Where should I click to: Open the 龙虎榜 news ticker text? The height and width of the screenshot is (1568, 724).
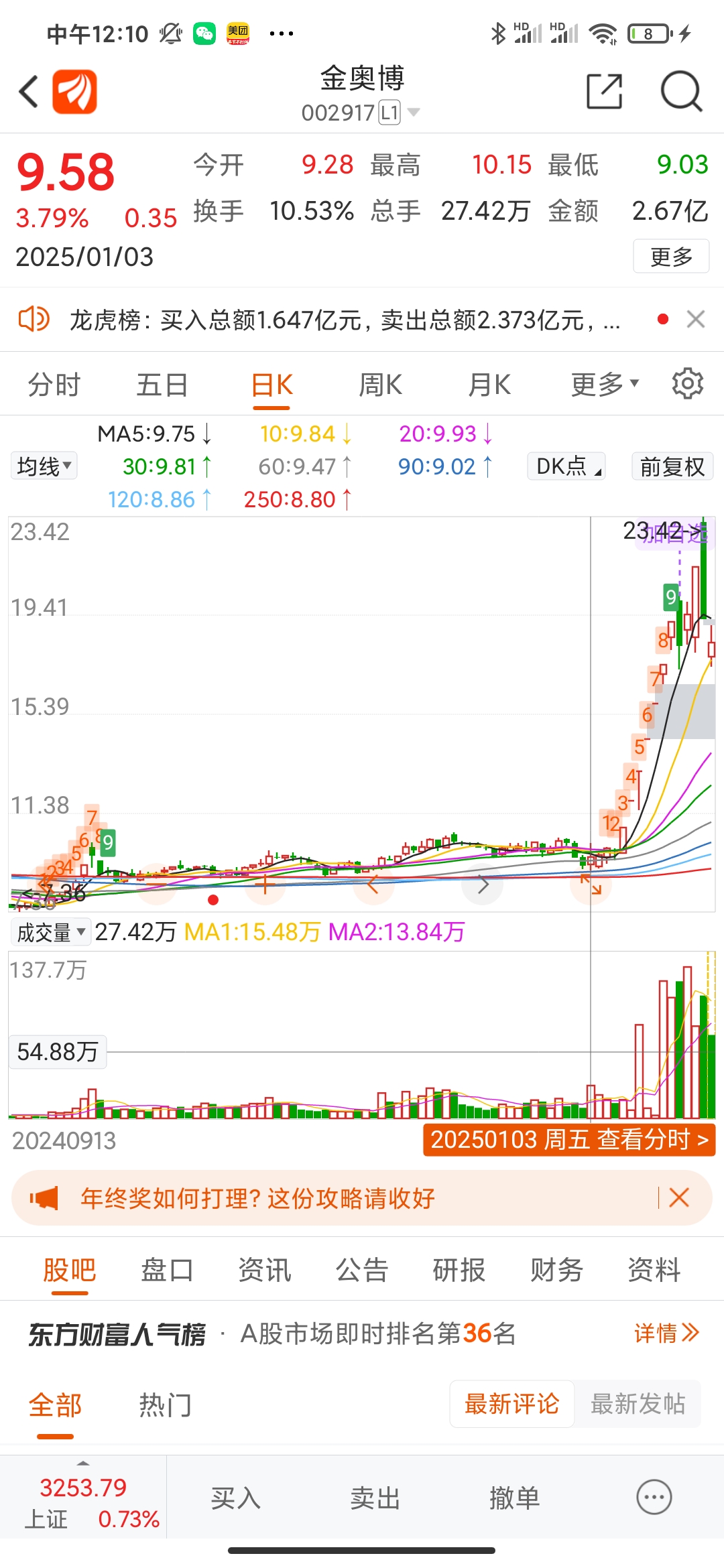(x=345, y=320)
